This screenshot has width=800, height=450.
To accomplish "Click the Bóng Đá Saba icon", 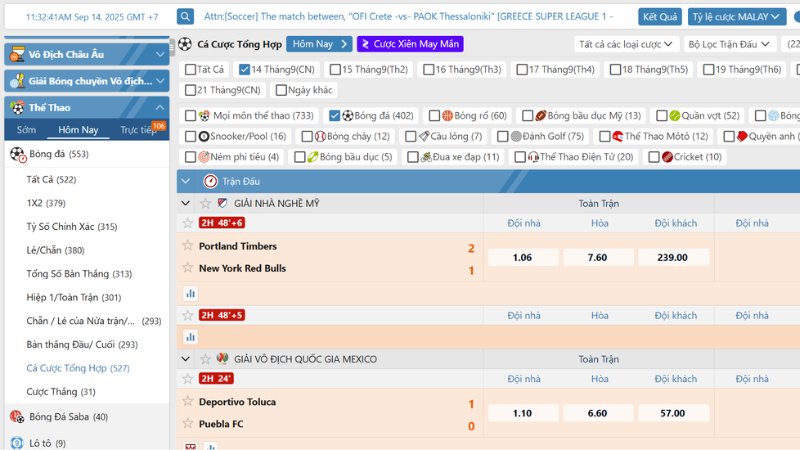I will point(17,417).
